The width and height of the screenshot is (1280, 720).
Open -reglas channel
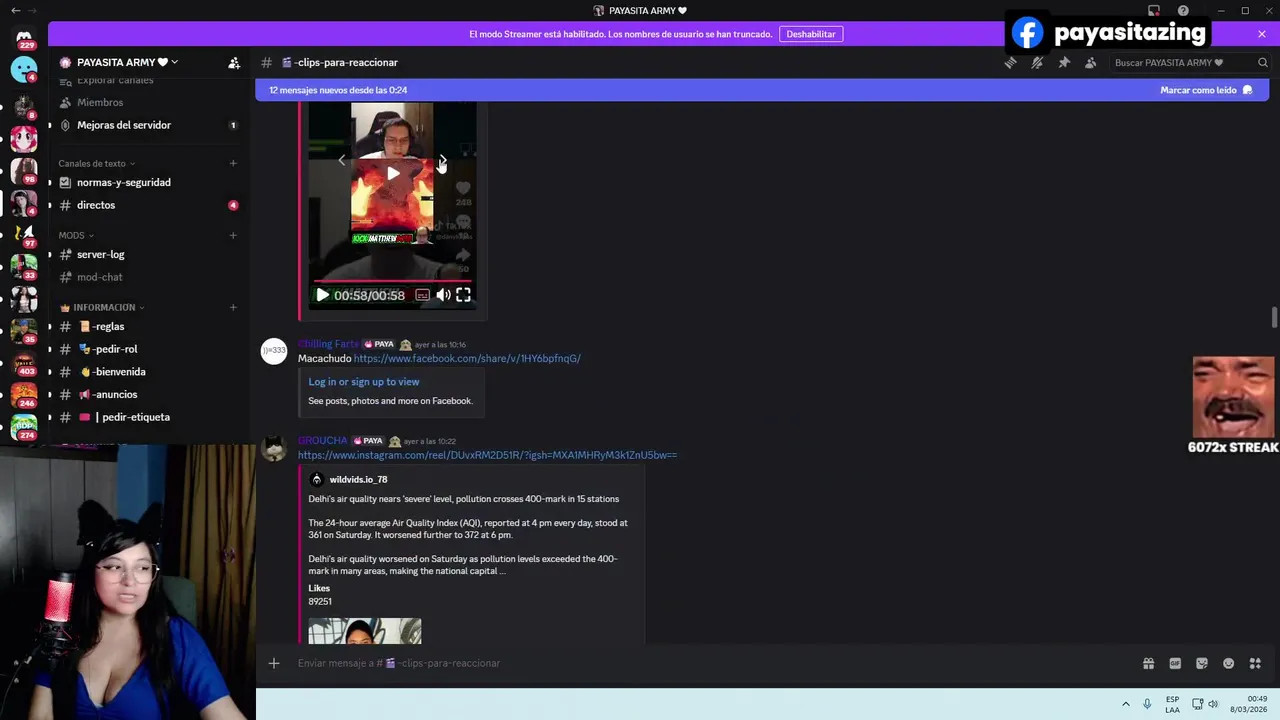point(102,326)
